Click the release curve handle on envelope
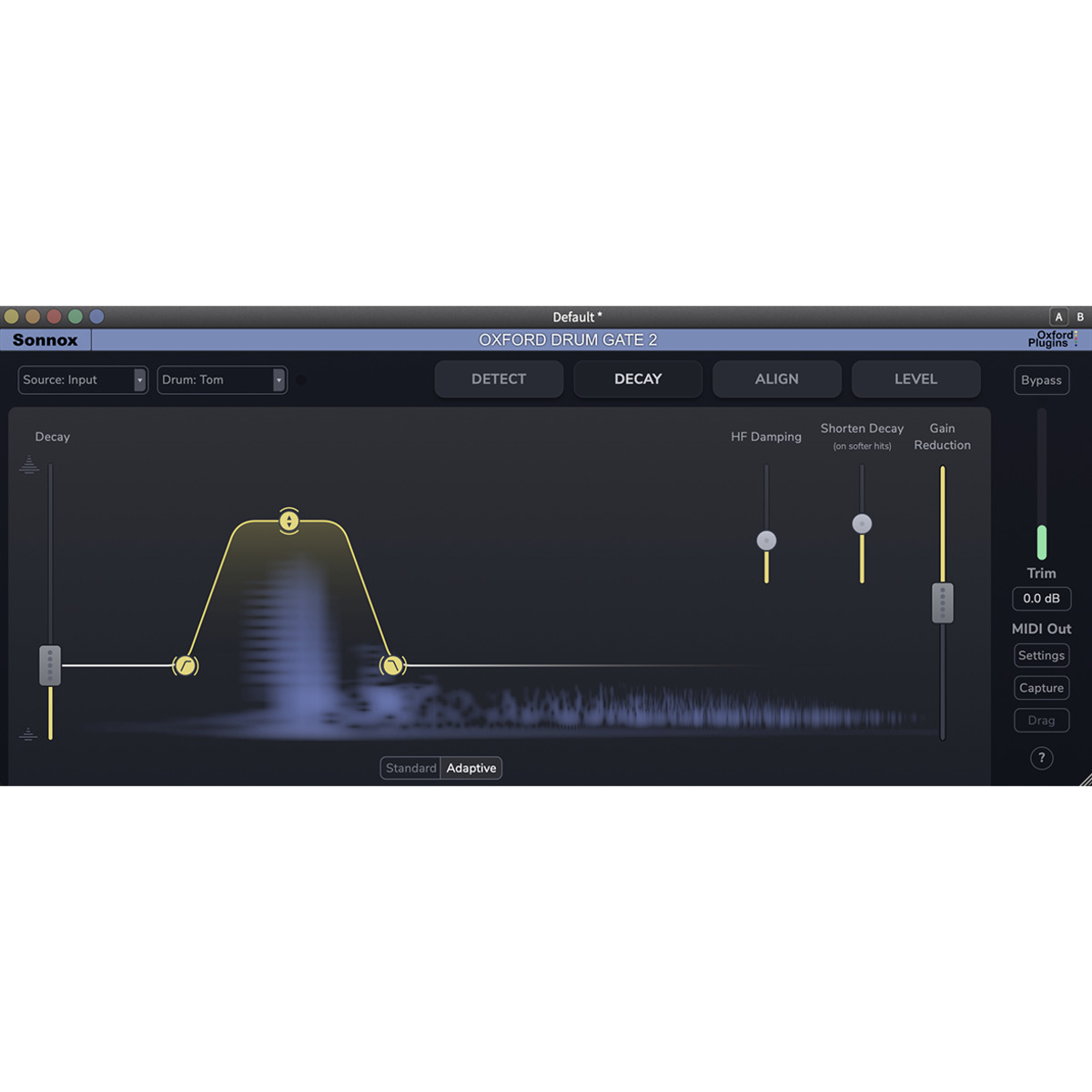This screenshot has width=1092, height=1092. pos(392,666)
